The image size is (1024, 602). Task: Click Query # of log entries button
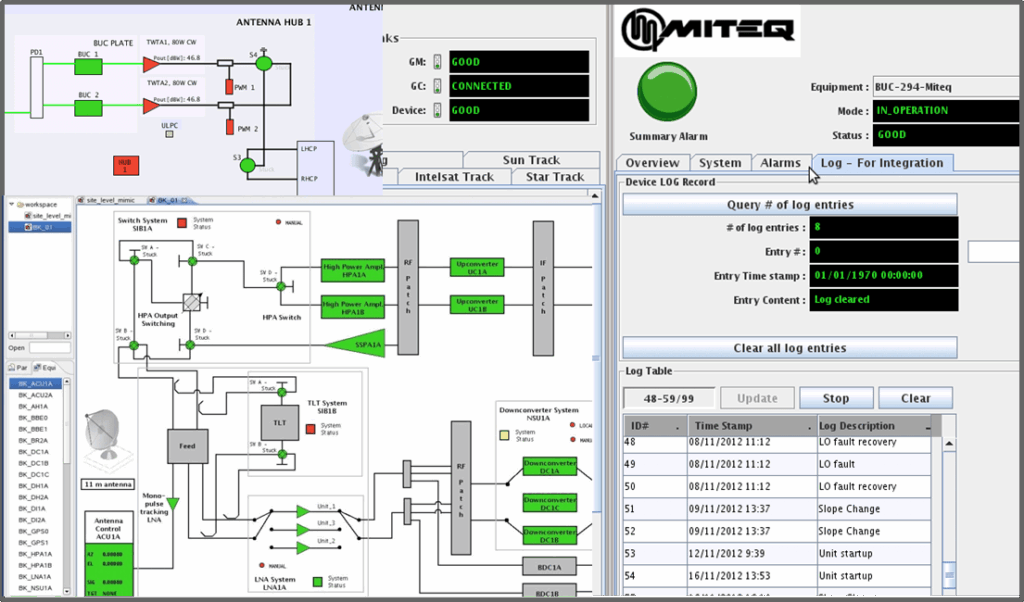point(790,204)
